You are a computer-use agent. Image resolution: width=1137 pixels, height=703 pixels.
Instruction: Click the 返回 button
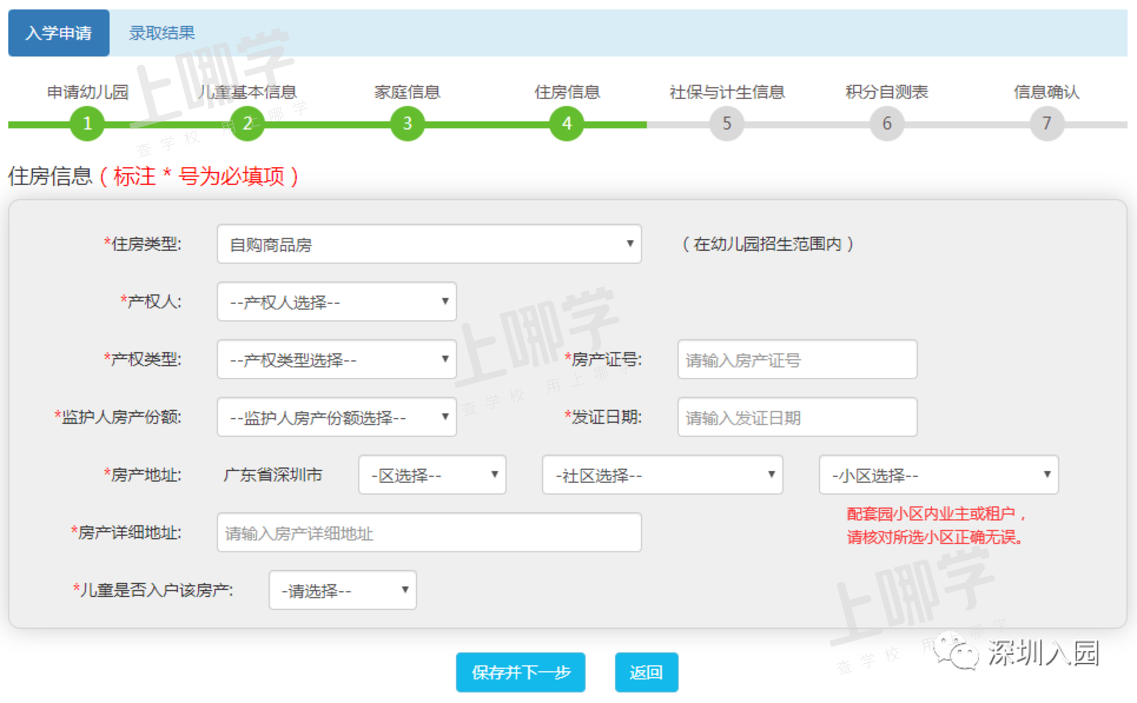pyautogui.click(x=647, y=673)
